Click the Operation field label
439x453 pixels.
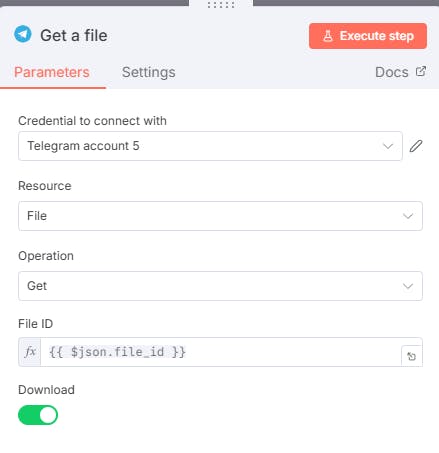(46, 256)
